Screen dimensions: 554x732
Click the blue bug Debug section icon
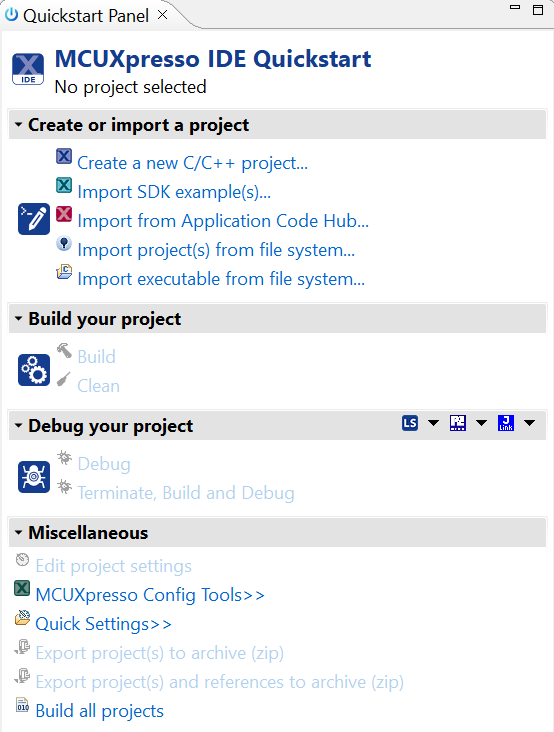[x=34, y=477]
